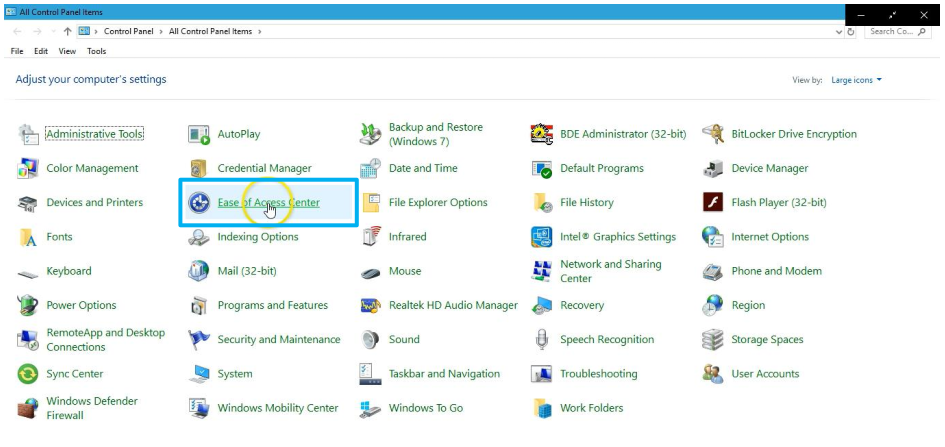Screen dimensions: 945x447
Task: Click the Devices and Printers icon
Action: pyautogui.click(x=28, y=203)
